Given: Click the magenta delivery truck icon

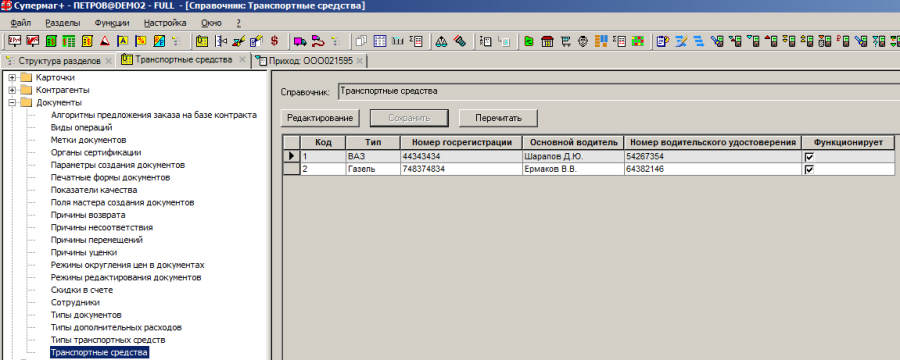Looking at the screenshot, I should point(300,41).
